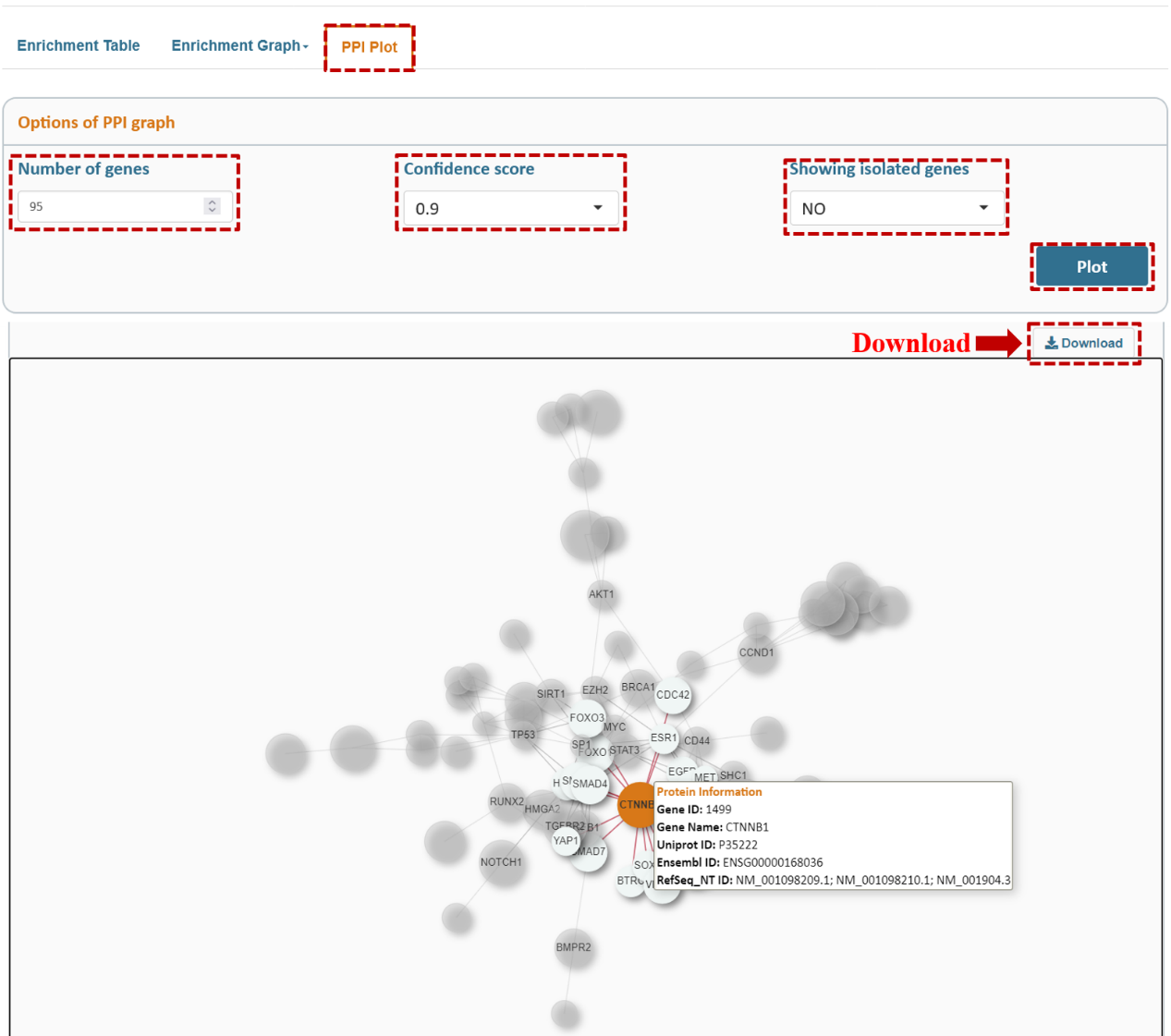Viewport: 1171px width, 1036px height.
Task: Select the RUNX2 network node
Action: tap(506, 802)
